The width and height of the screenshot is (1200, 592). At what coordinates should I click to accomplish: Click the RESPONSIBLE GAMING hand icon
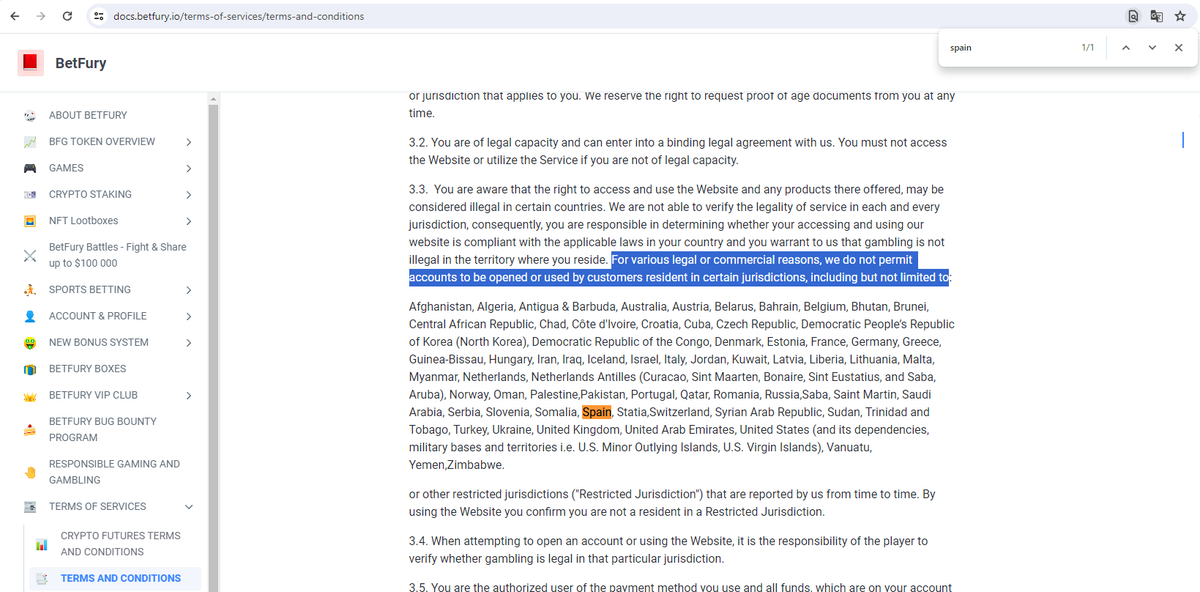[x=30, y=472]
